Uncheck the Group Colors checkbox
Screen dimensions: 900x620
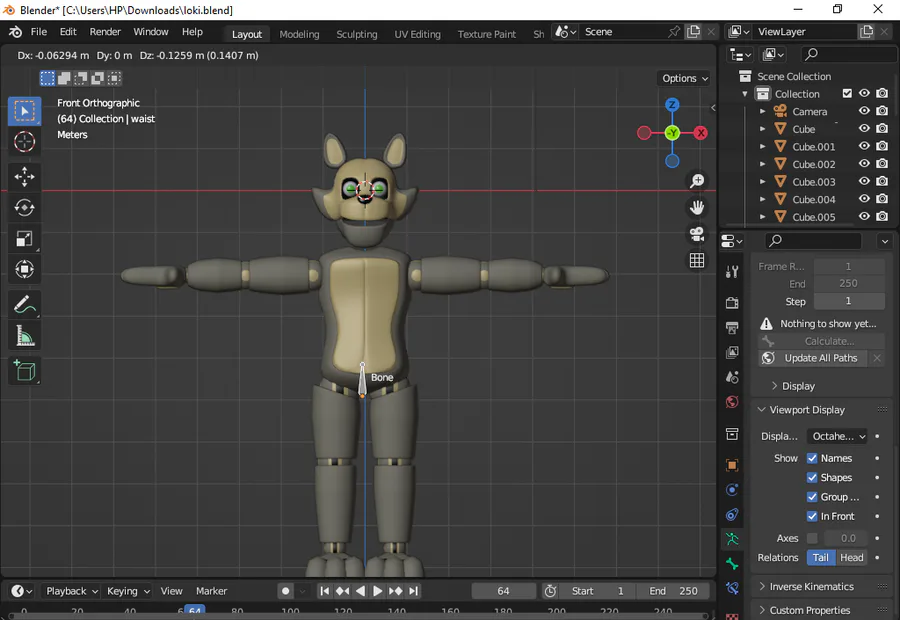click(812, 497)
